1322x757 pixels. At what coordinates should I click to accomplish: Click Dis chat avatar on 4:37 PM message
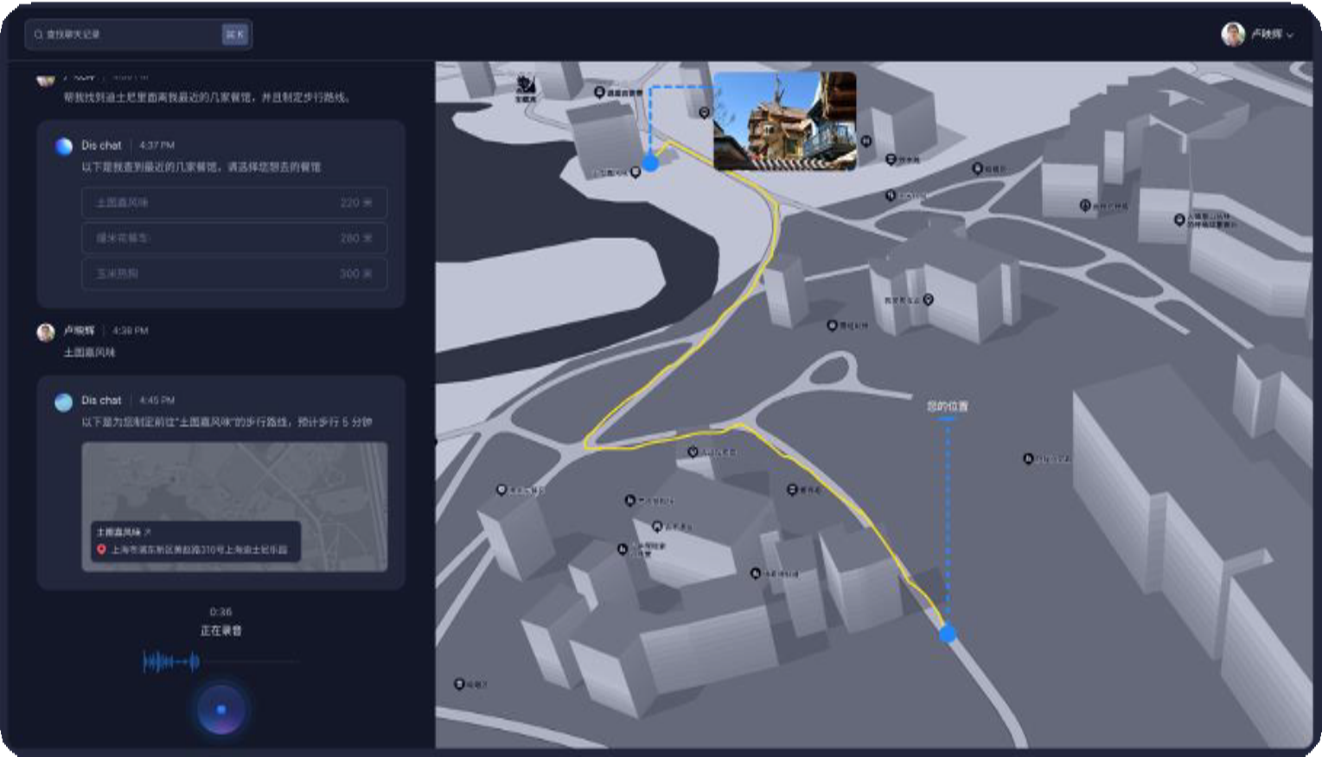point(64,146)
